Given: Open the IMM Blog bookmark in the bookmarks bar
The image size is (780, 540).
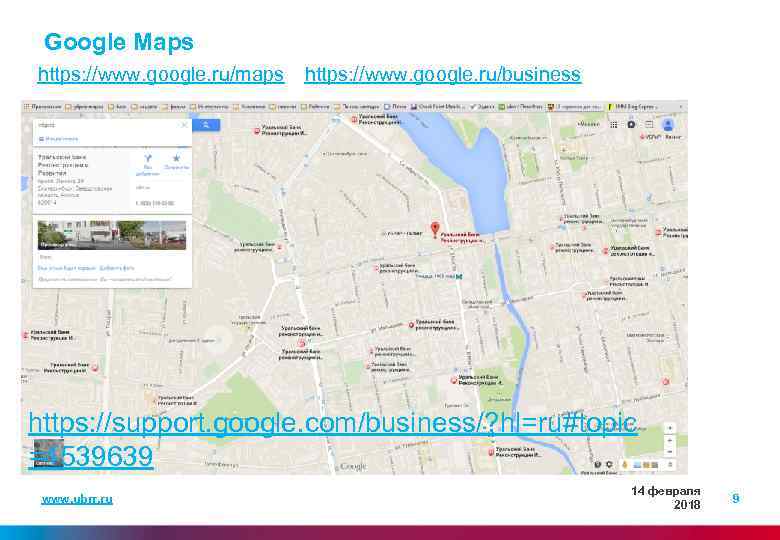Looking at the screenshot, I should click(632, 106).
